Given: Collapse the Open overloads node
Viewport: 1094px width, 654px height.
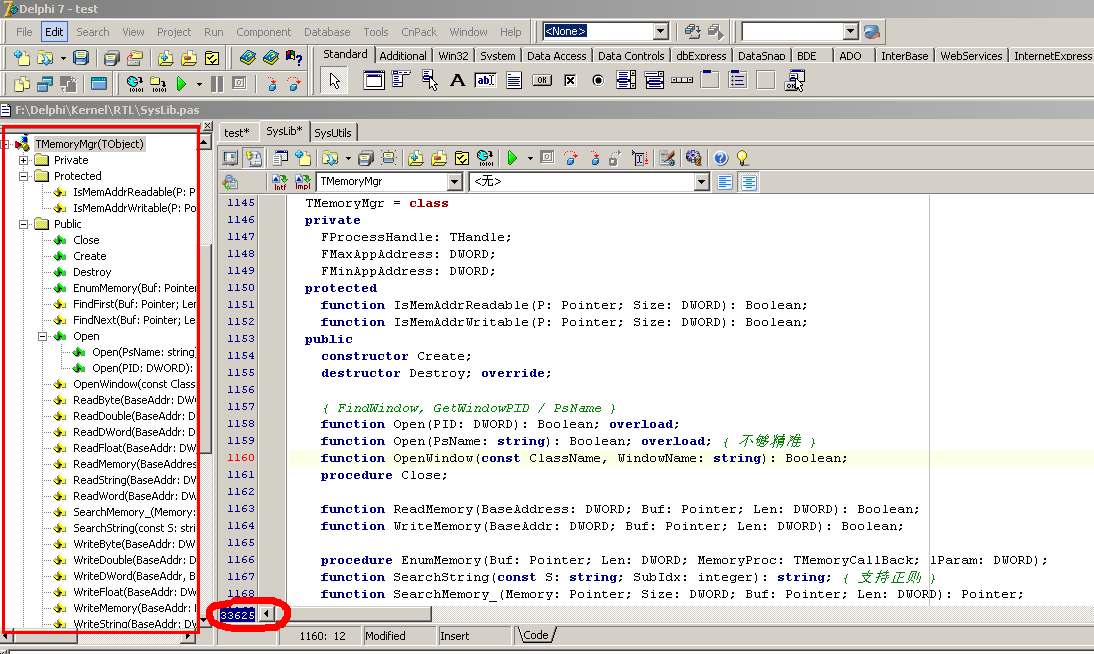Looking at the screenshot, I should (x=43, y=336).
